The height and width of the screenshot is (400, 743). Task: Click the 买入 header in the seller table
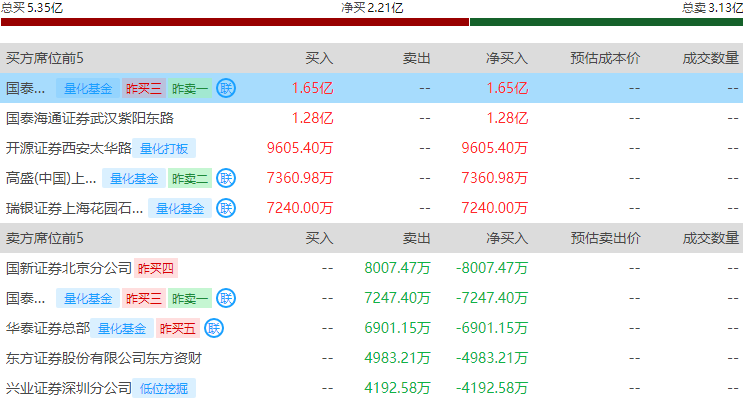[319, 238]
